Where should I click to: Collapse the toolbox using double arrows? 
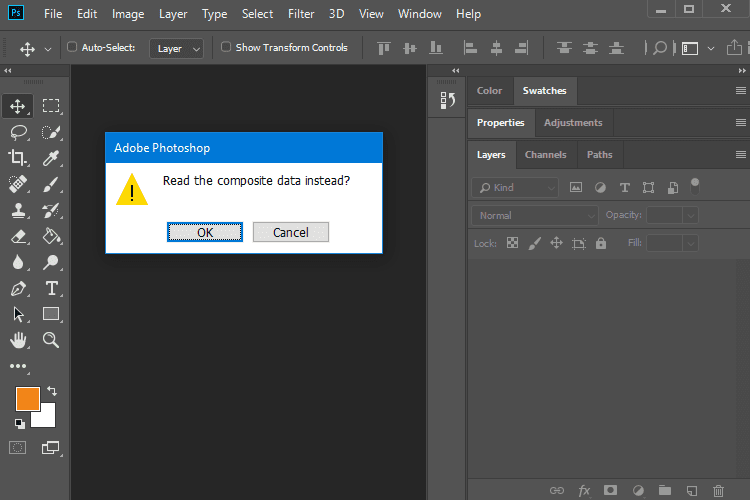coord(8,70)
